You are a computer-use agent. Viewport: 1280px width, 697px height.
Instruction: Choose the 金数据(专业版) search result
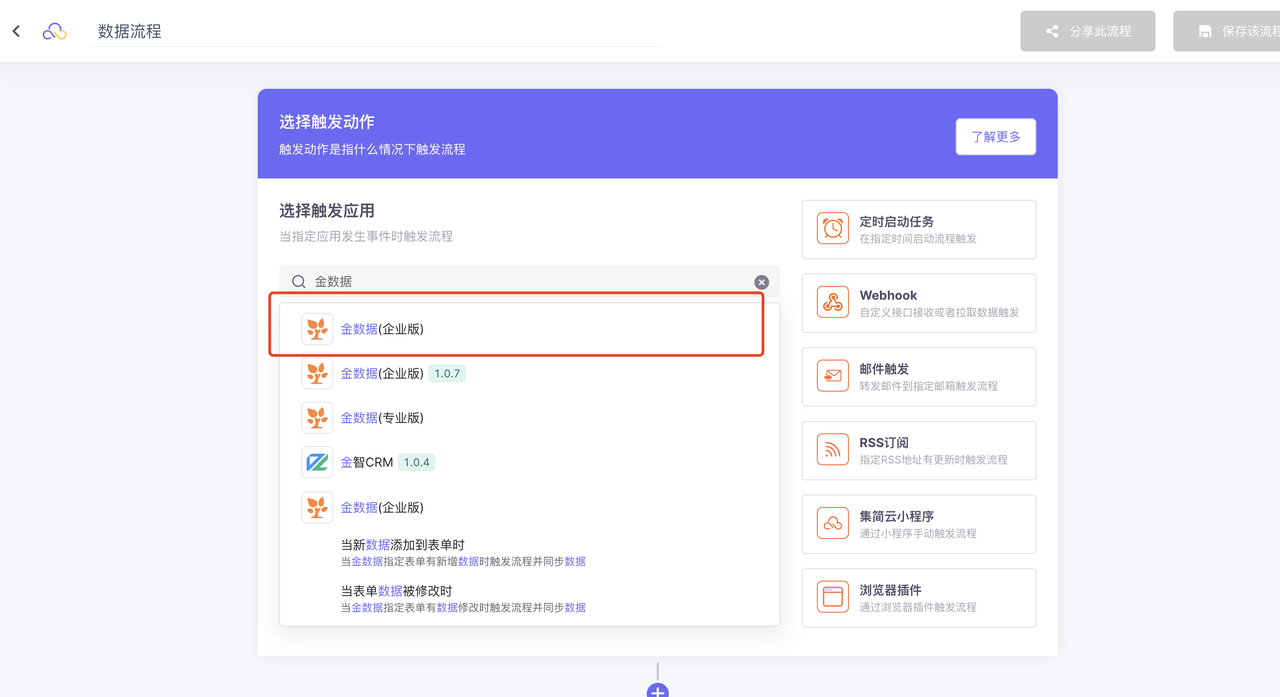click(529, 418)
